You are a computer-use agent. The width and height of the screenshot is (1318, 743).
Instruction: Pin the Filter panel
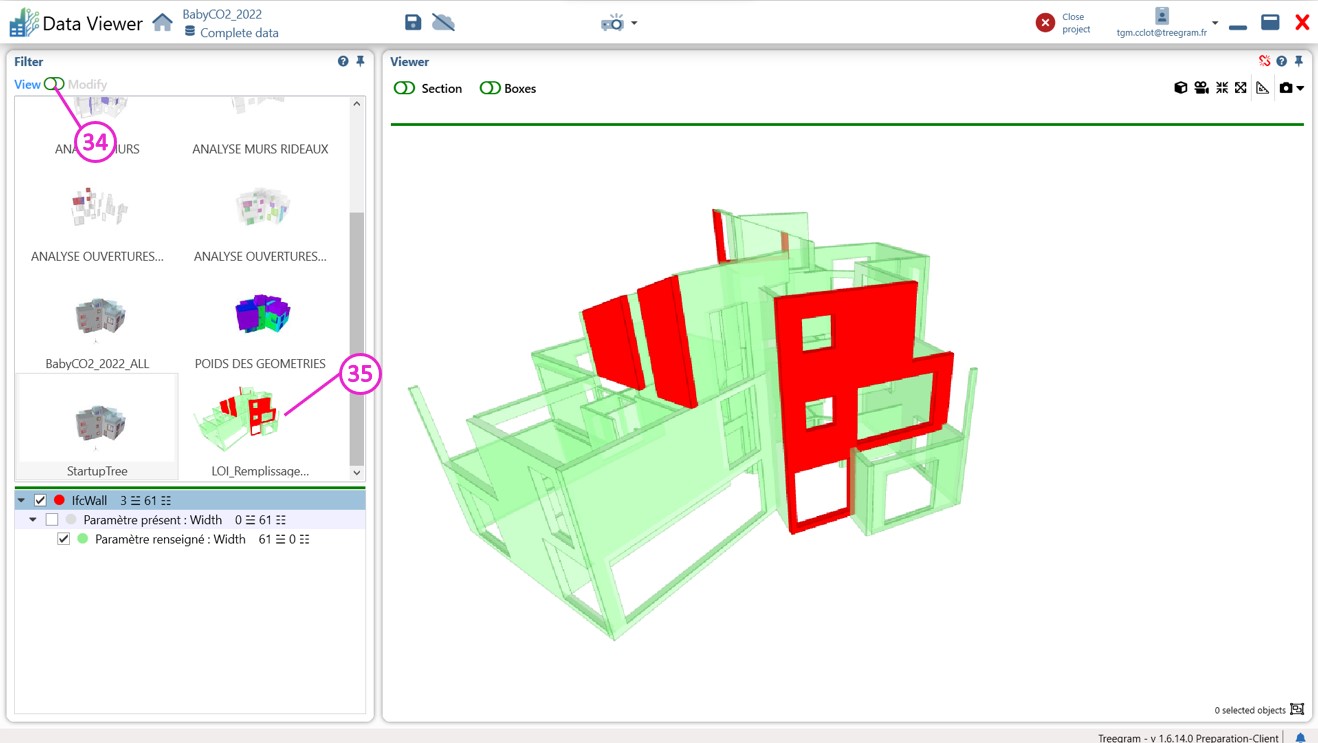click(360, 61)
